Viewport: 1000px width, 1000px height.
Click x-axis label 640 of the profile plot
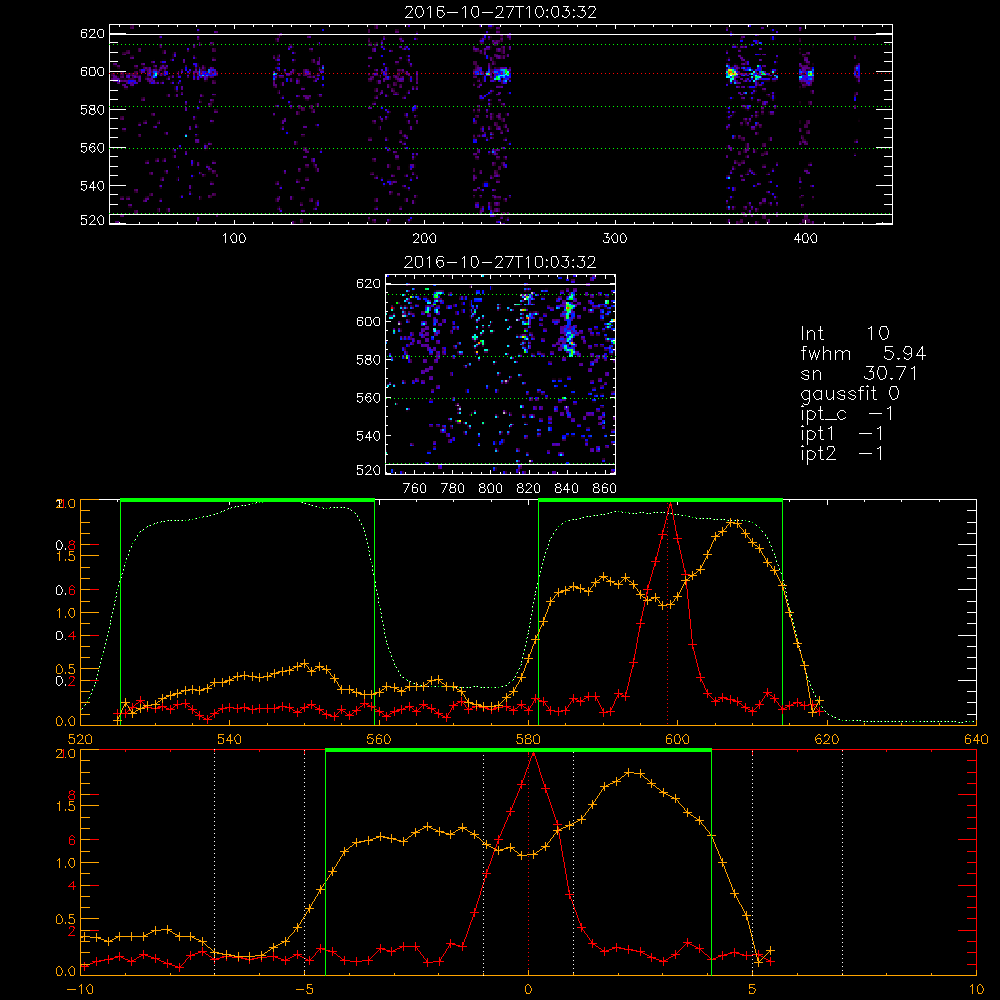pos(976,739)
